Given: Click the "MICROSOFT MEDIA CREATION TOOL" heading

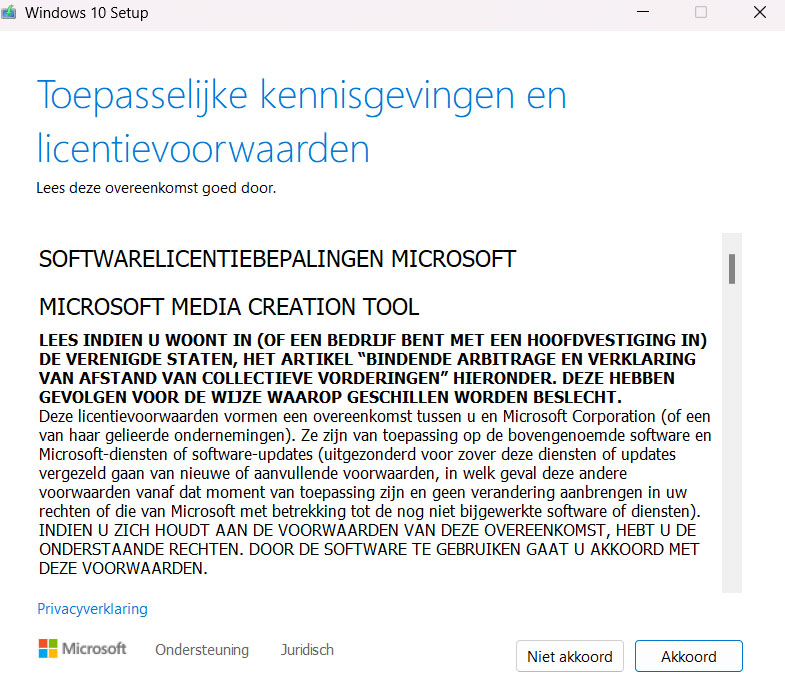Looking at the screenshot, I should (x=229, y=307).
